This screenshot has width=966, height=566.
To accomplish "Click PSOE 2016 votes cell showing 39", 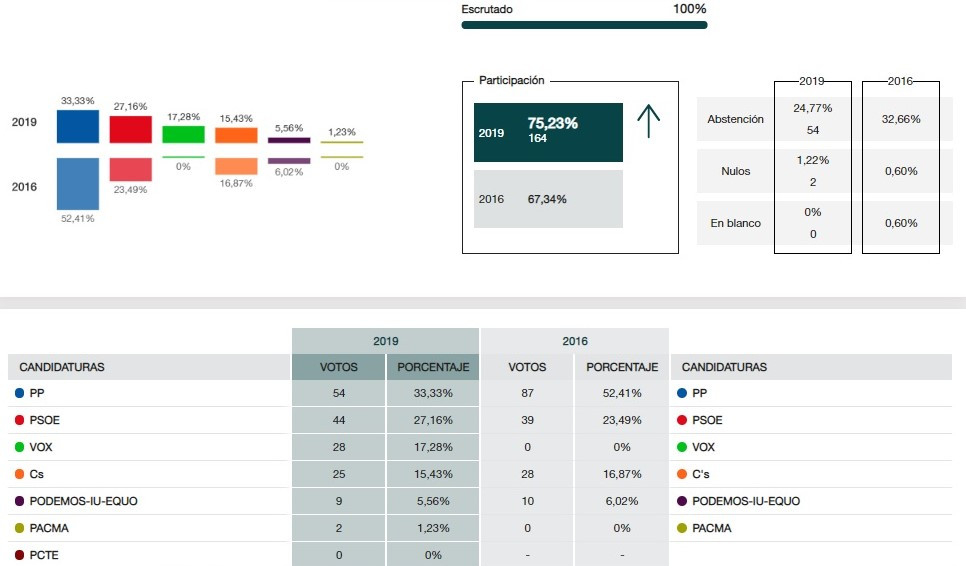I will pyautogui.click(x=527, y=420).
